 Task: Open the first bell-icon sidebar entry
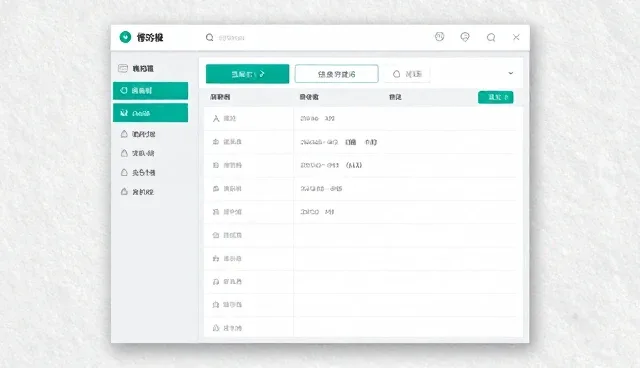pos(138,134)
